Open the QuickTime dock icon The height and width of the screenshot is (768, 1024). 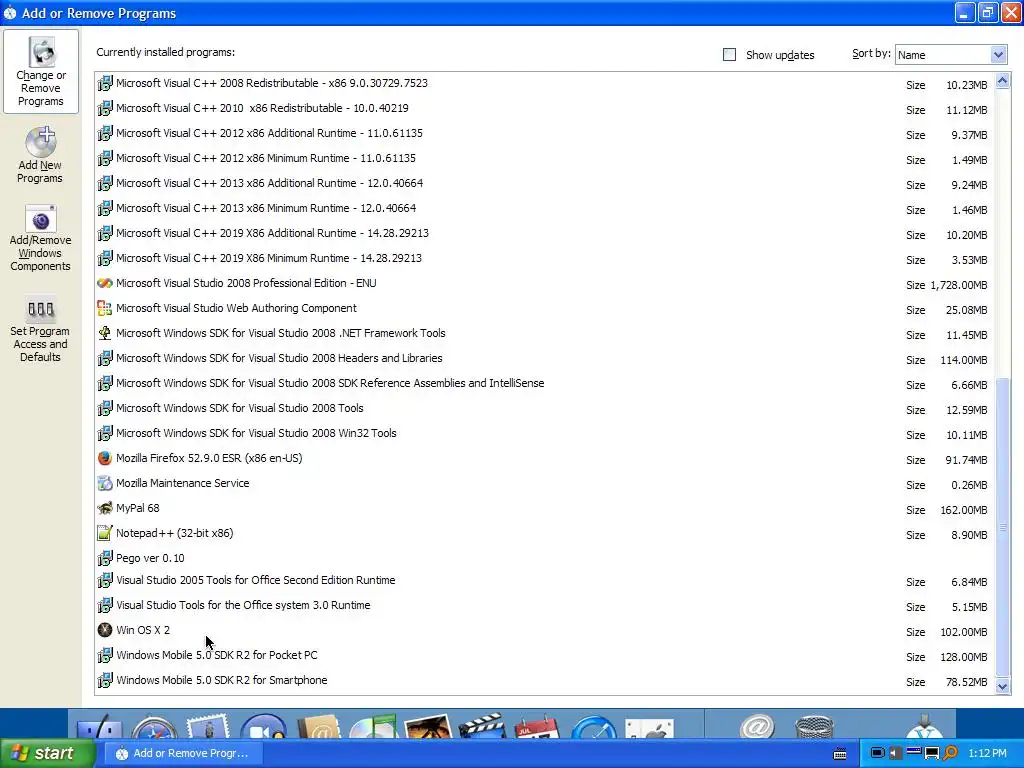[593, 726]
